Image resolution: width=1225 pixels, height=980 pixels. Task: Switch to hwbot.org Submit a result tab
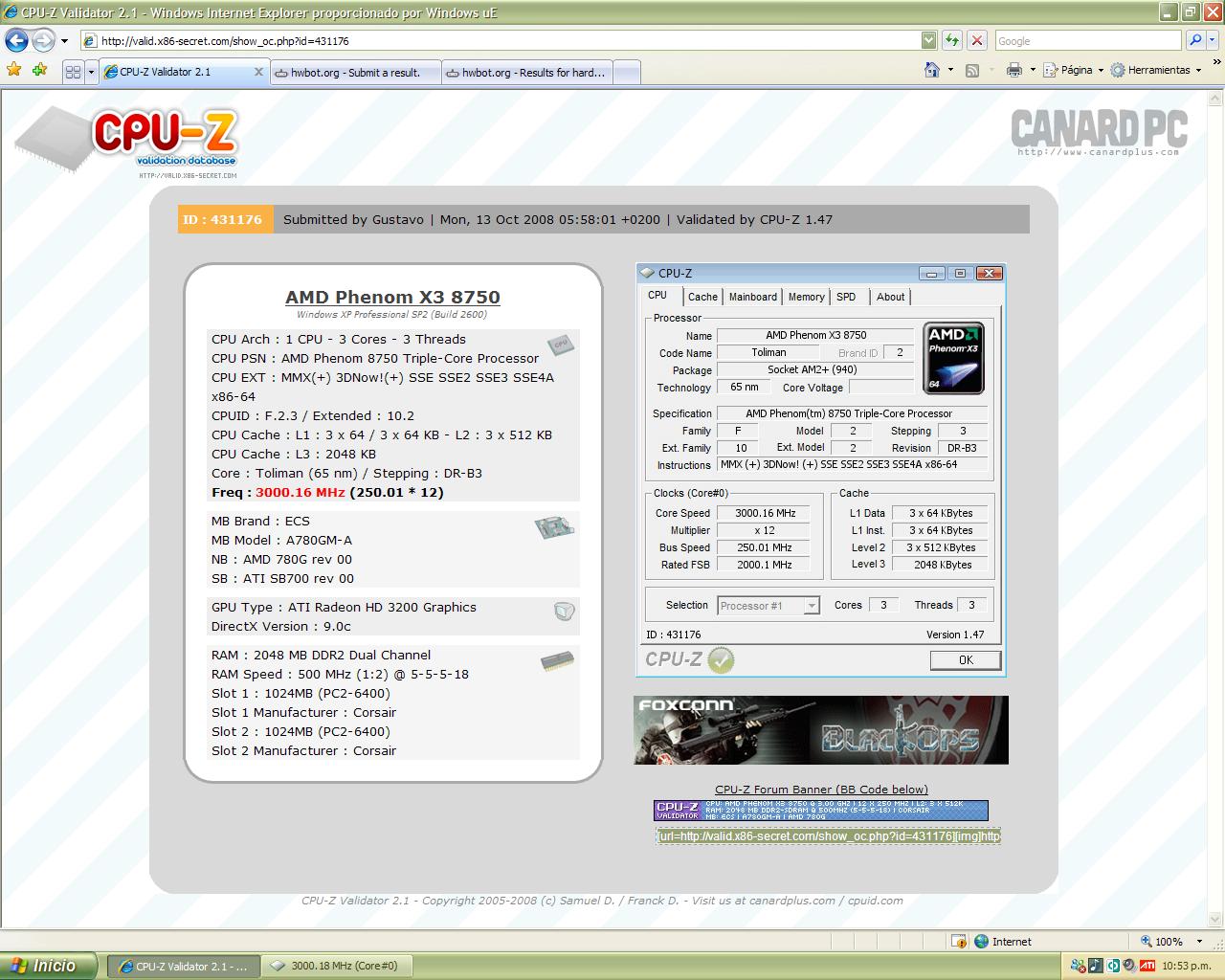(x=355, y=73)
